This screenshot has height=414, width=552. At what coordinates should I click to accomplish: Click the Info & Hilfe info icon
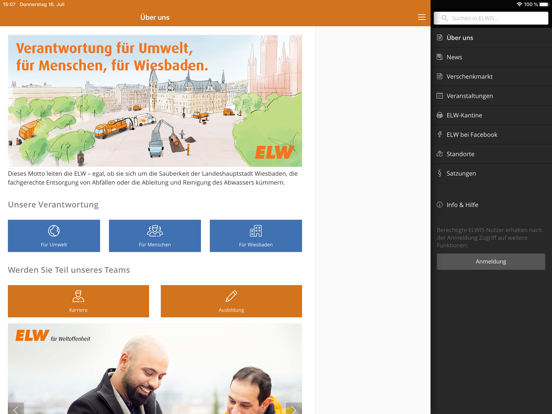tap(439, 204)
